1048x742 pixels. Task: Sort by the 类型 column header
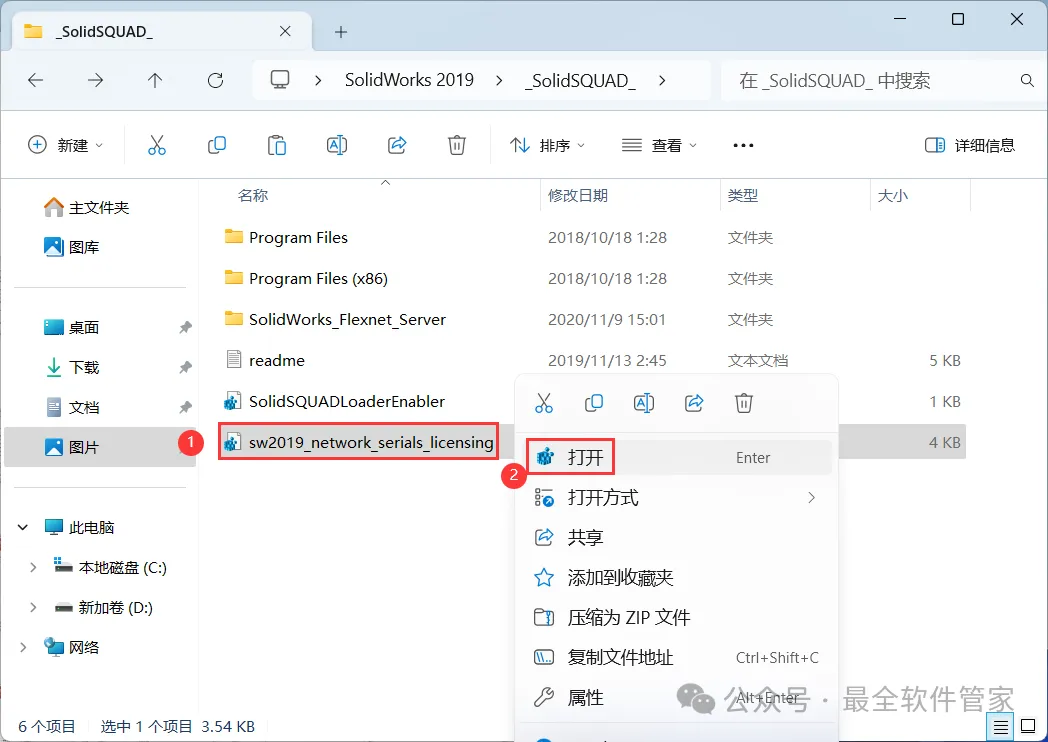[743, 196]
